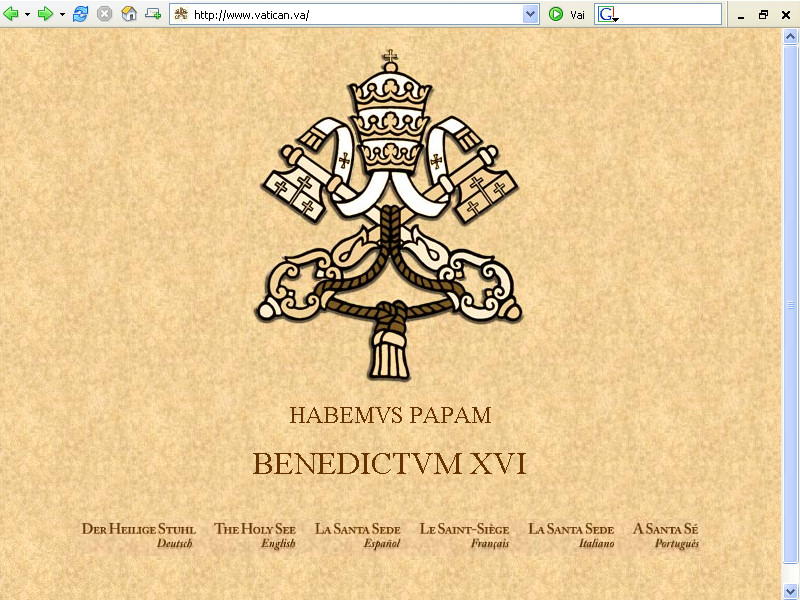The image size is (800, 600).
Task: Click inside the Google search box
Action: [x=670, y=14]
